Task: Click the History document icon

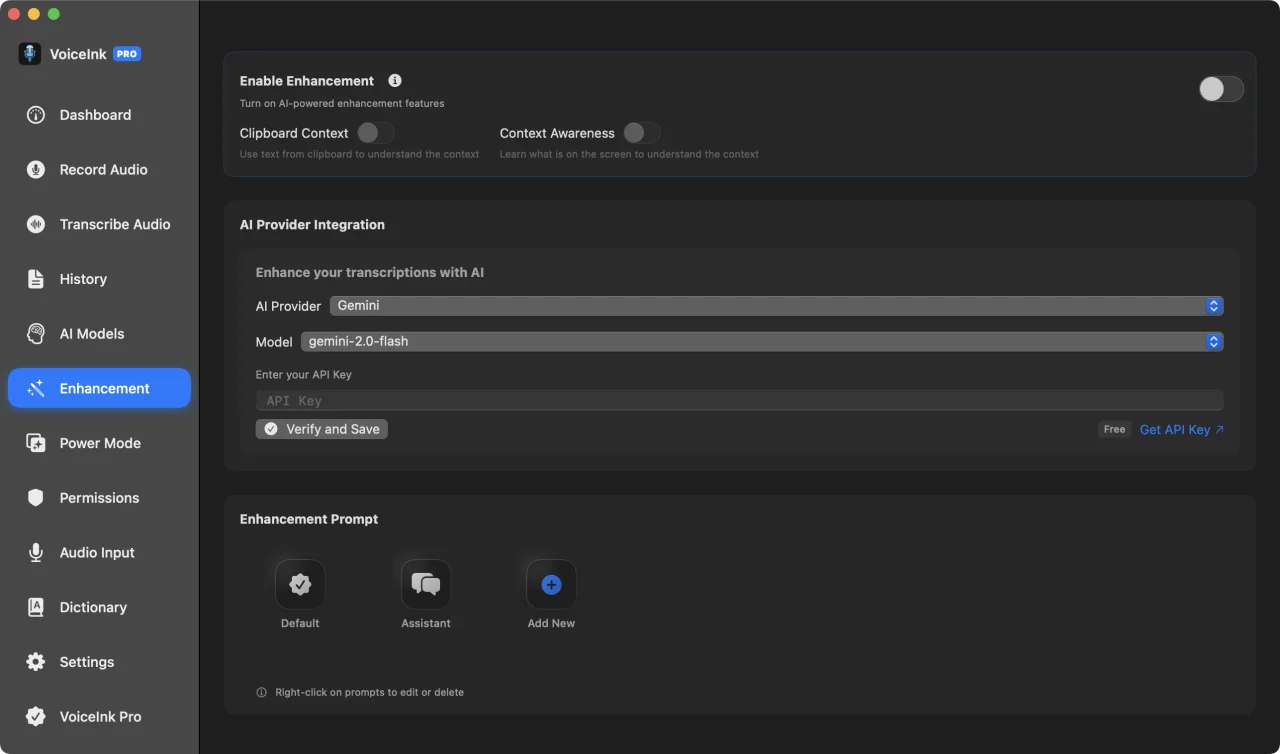Action: tap(36, 279)
